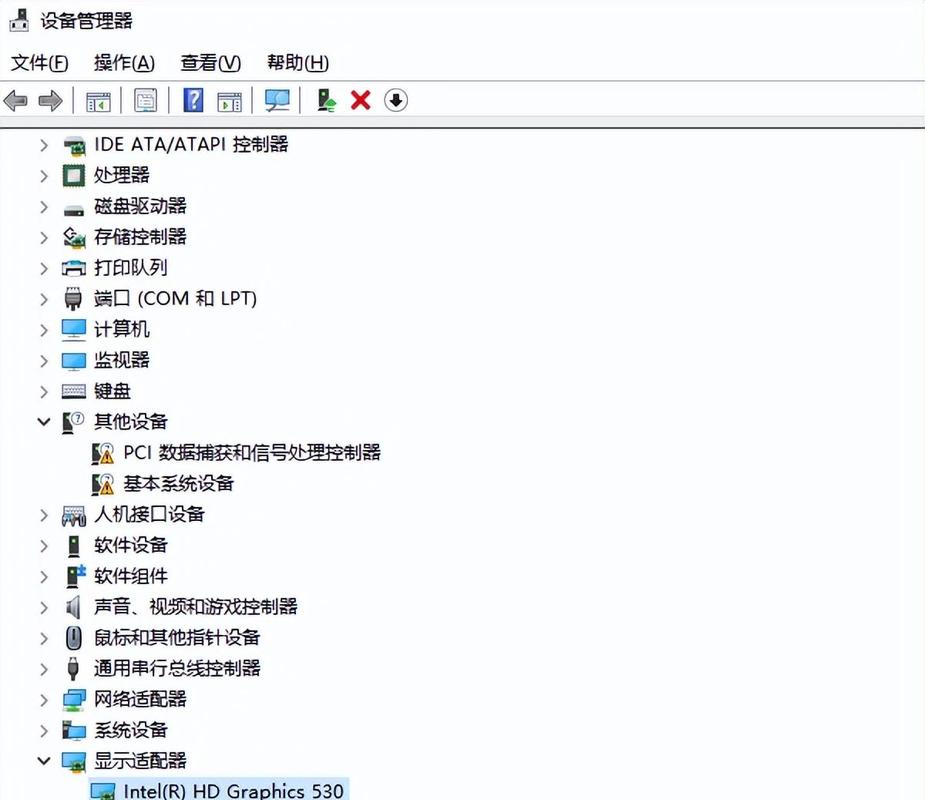Click the warning icon on PCI 数据捕获和信号处理控制器
The height and width of the screenshot is (800, 925).
[x=104, y=452]
